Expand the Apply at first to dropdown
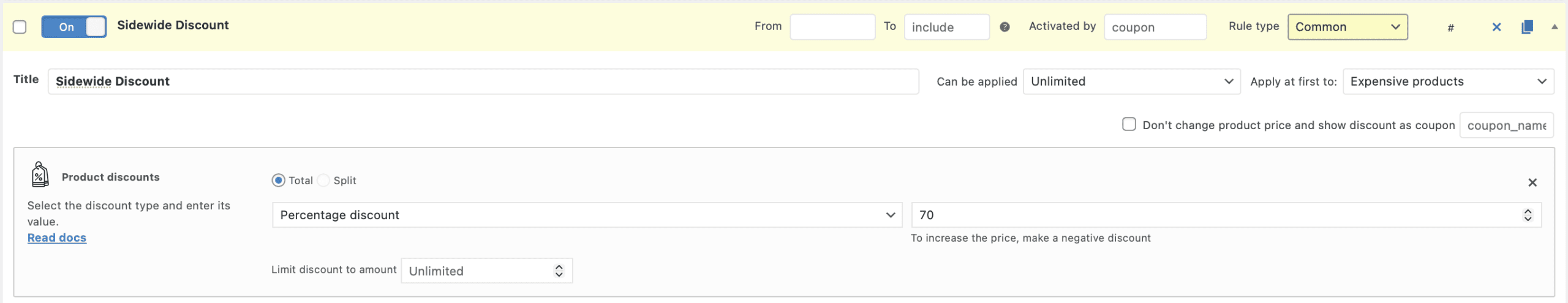1568x303 pixels. 1448,81
